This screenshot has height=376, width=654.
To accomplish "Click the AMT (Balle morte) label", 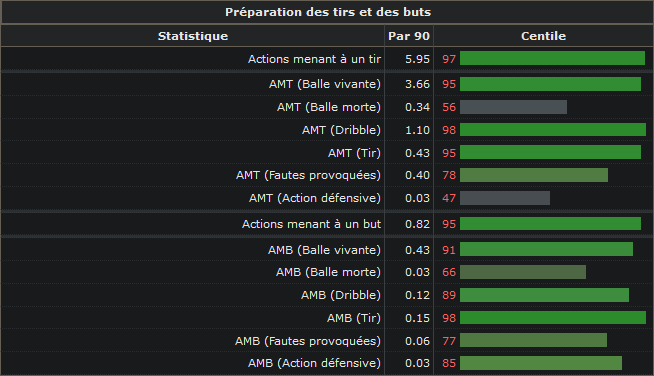I will coord(329,107).
